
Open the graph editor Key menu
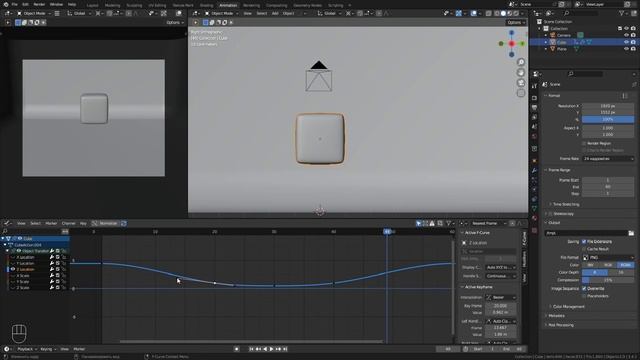pyautogui.click(x=83, y=223)
